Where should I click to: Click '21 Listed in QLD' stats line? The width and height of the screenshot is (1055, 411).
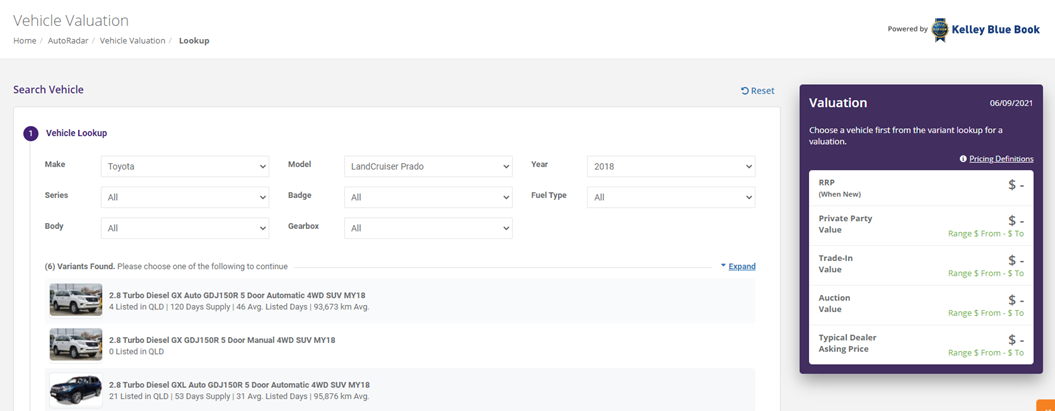click(x=239, y=396)
